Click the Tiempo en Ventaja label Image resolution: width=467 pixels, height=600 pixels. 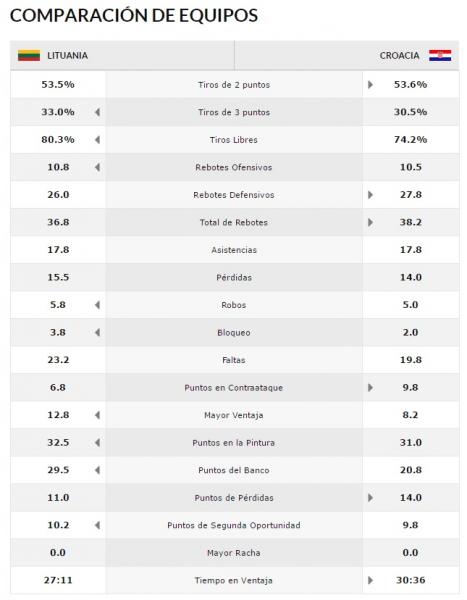pyautogui.click(x=234, y=580)
